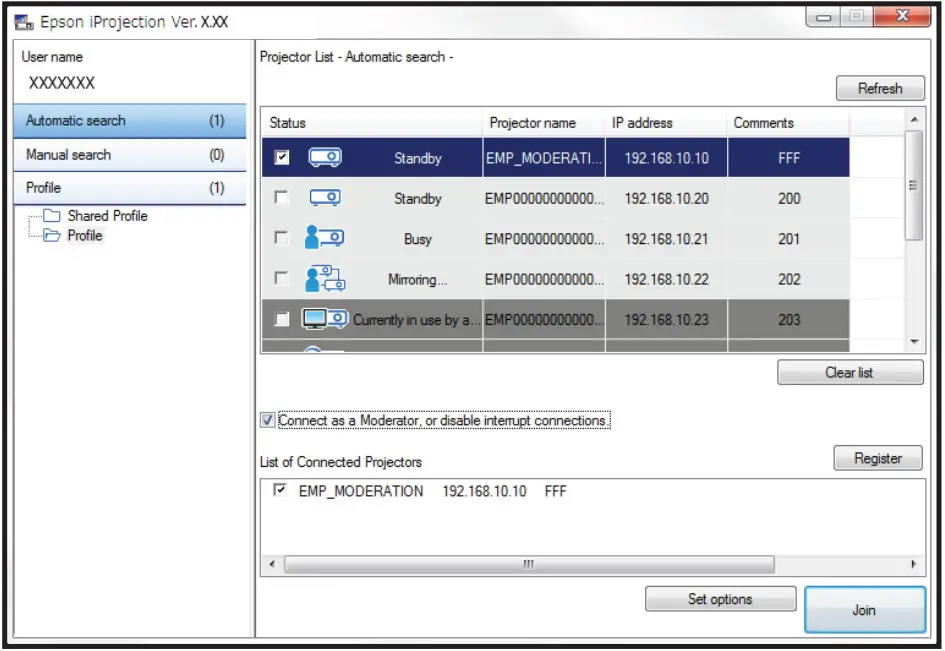Clear the projector list
This screenshot has height=651, width=945.
(850, 372)
